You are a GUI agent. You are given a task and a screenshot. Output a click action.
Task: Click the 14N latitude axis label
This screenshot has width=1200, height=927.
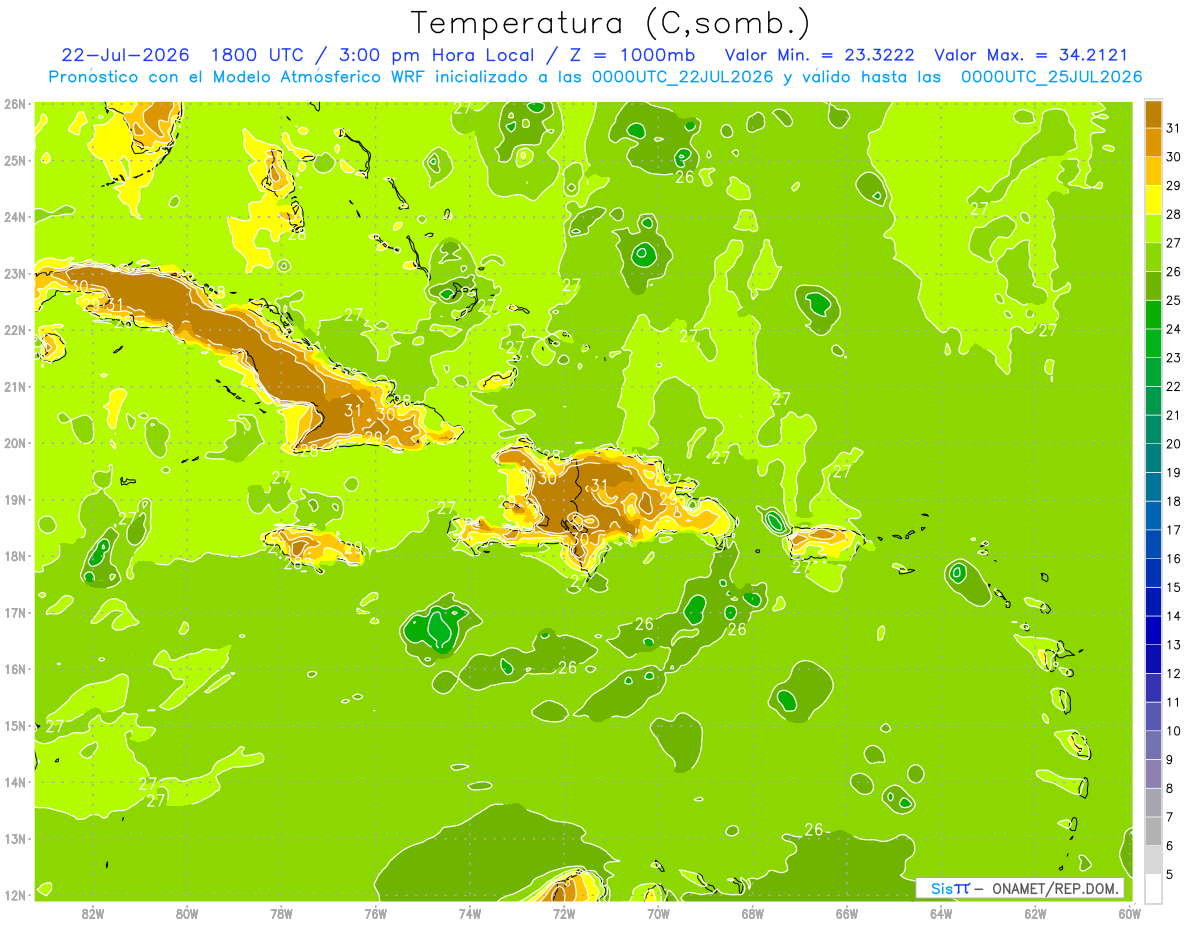(x=14, y=782)
